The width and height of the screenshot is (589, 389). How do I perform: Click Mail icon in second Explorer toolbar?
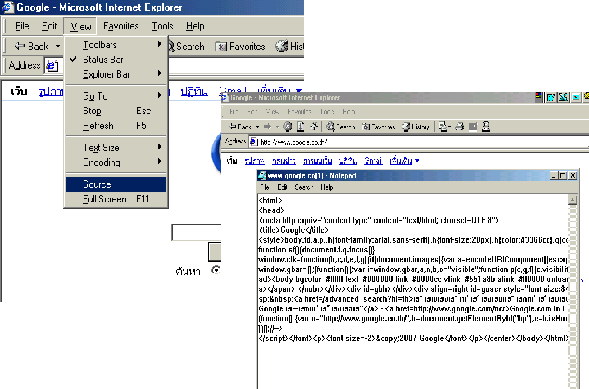coord(444,127)
